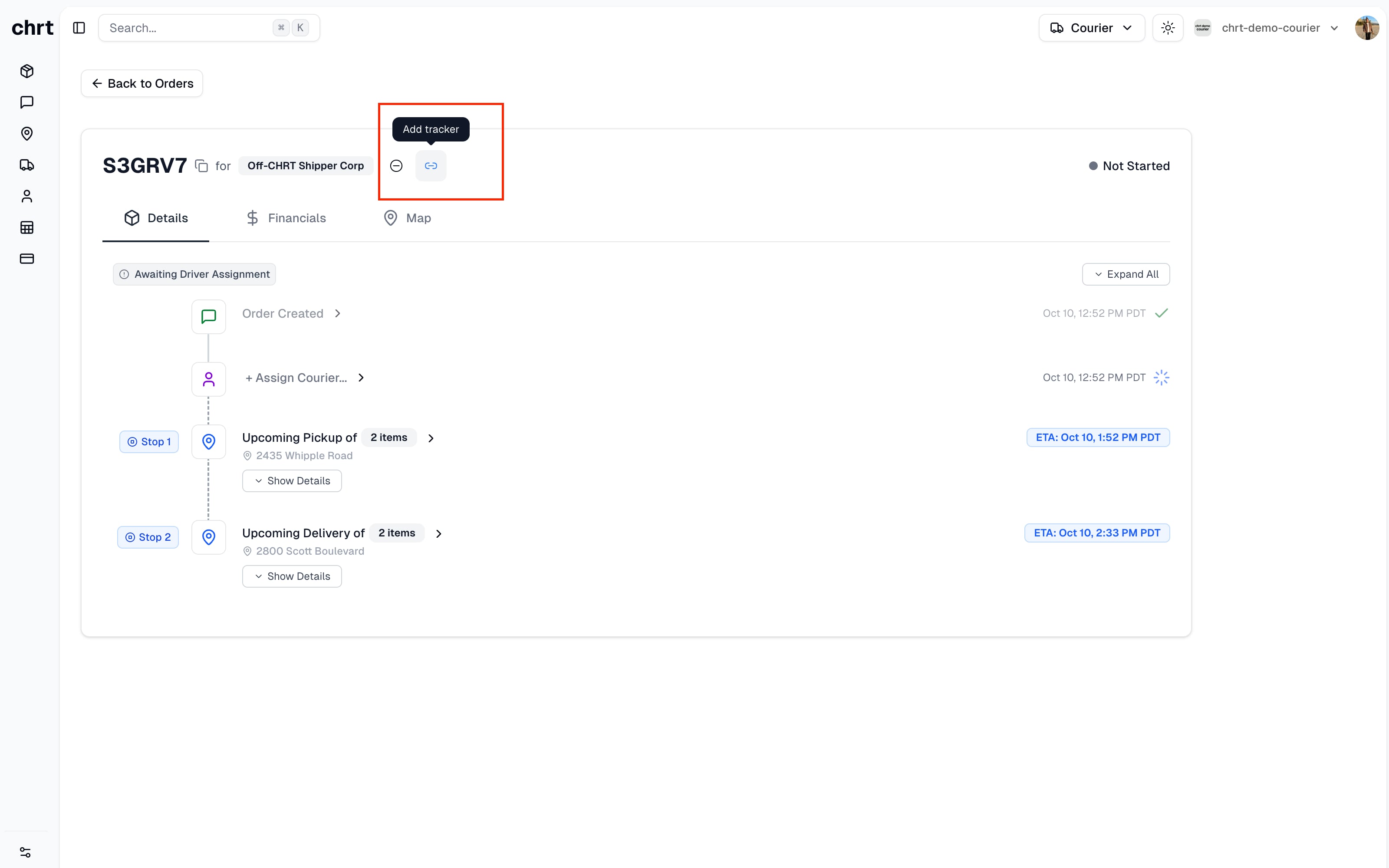Click Back to Orders
1389x868 pixels.
pyautogui.click(x=141, y=83)
